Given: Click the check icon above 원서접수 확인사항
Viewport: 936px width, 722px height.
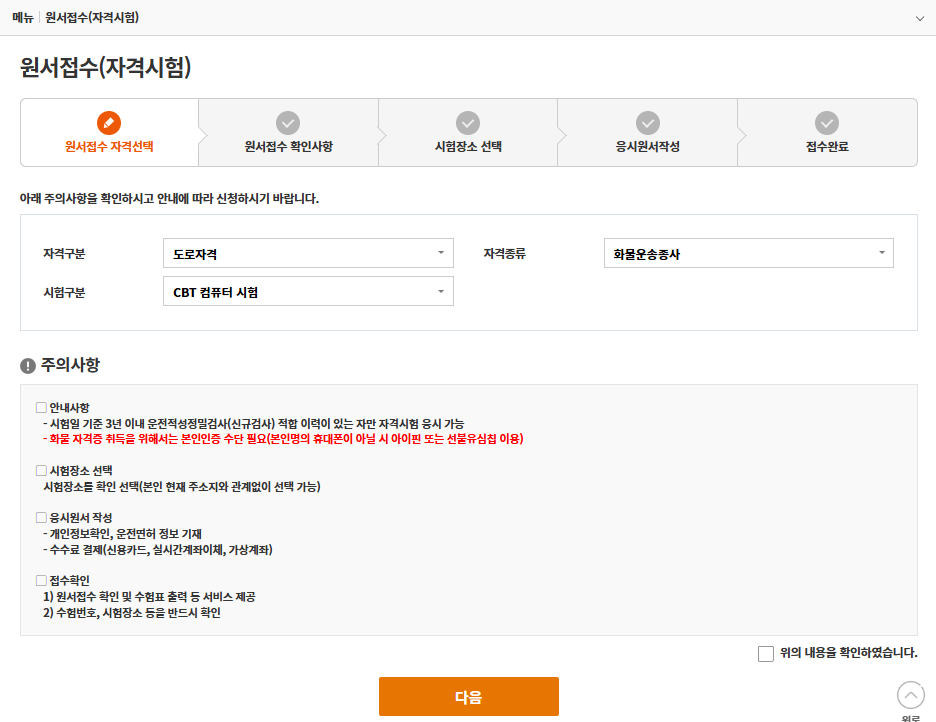Looking at the screenshot, I should (288, 123).
